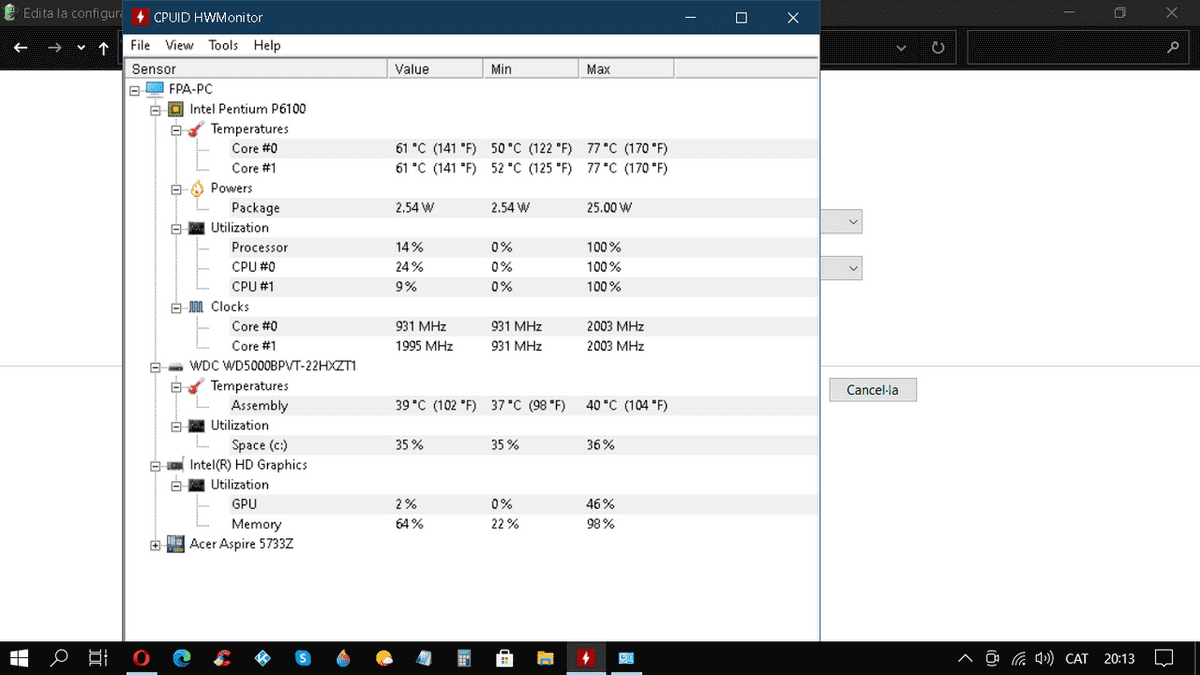Collapse the WDC WD5000BPVT drive node
Image resolution: width=1200 pixels, height=675 pixels.
click(x=155, y=366)
